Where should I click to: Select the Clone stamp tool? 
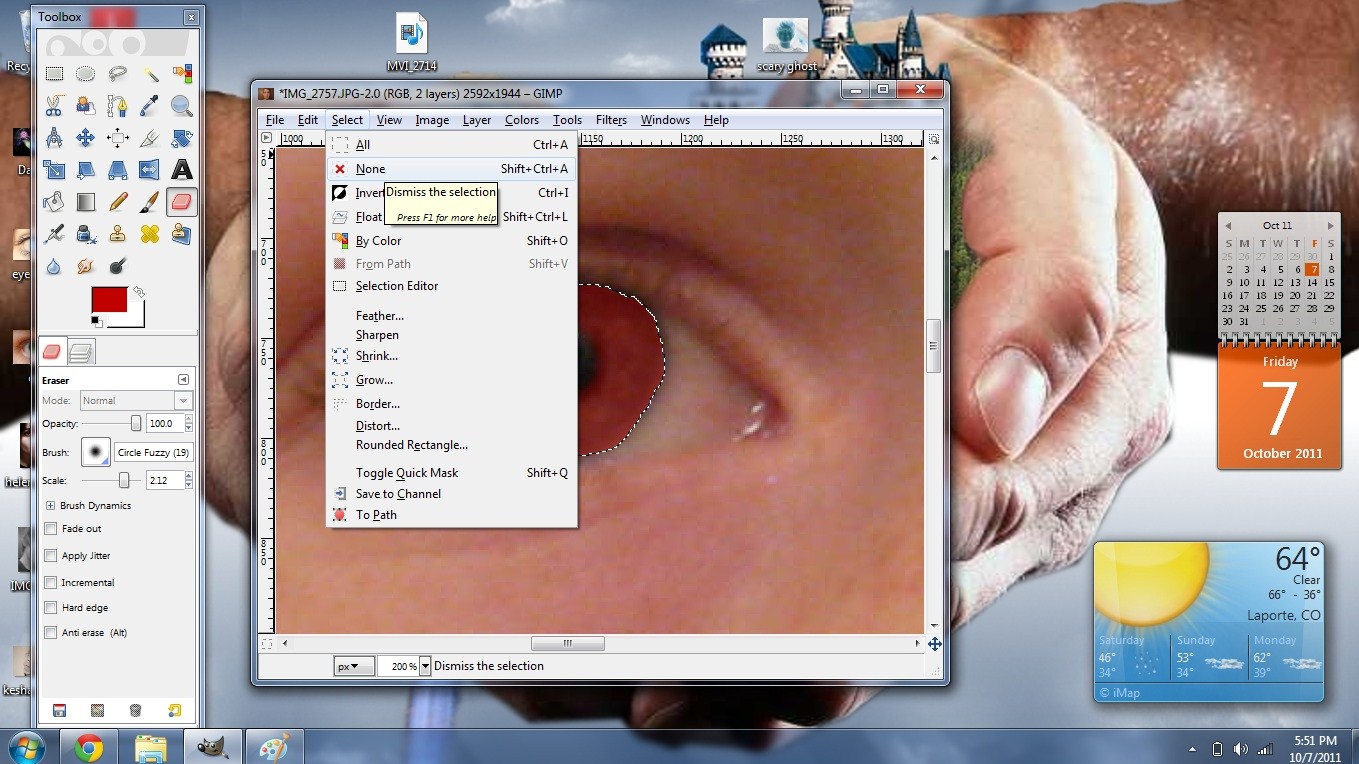[x=118, y=234]
